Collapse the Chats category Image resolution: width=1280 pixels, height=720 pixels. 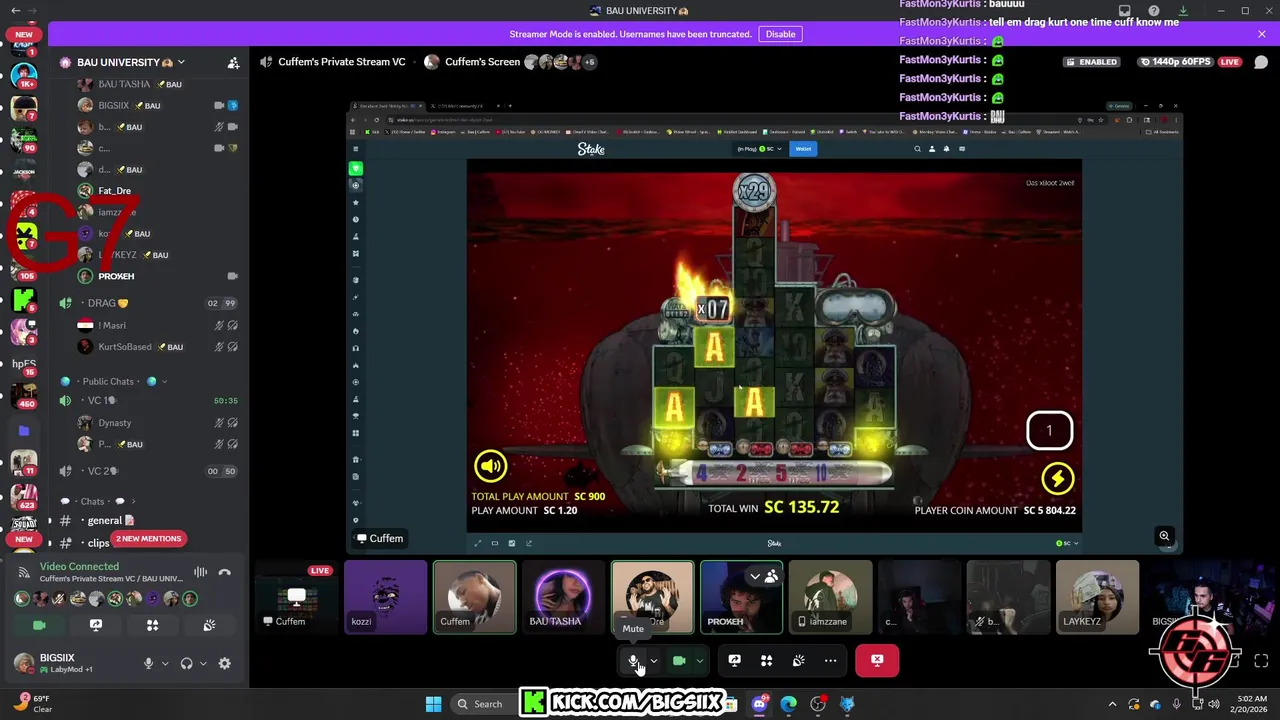[98, 501]
